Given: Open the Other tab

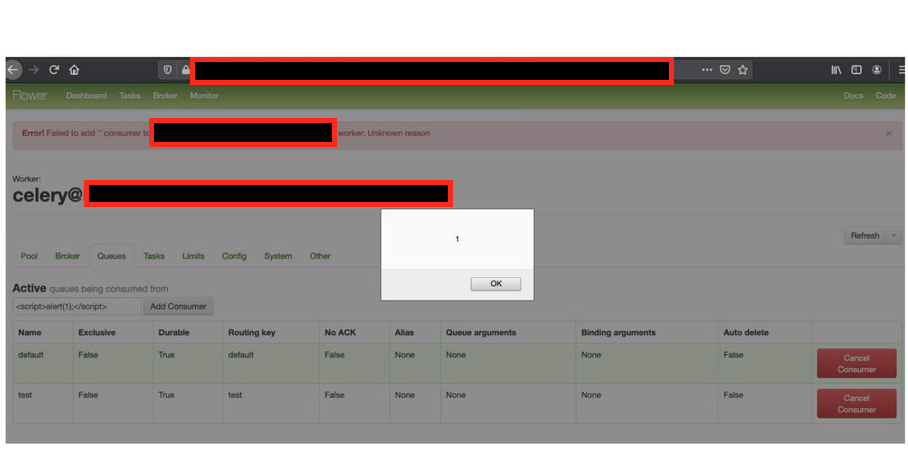Looking at the screenshot, I should pos(320,256).
